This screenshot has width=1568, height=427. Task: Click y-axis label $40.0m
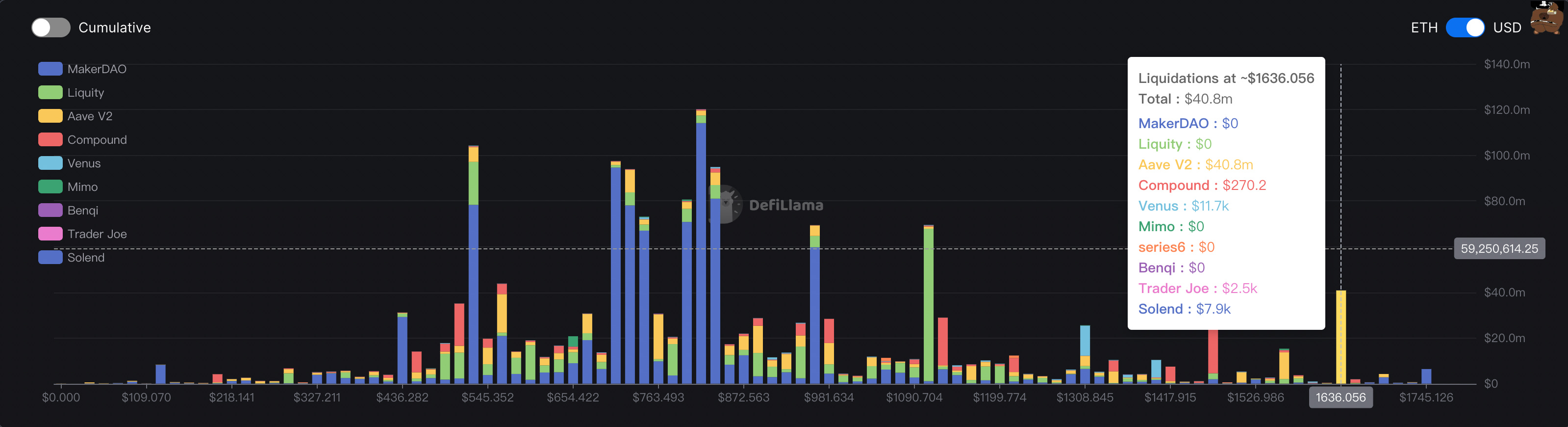(1504, 293)
